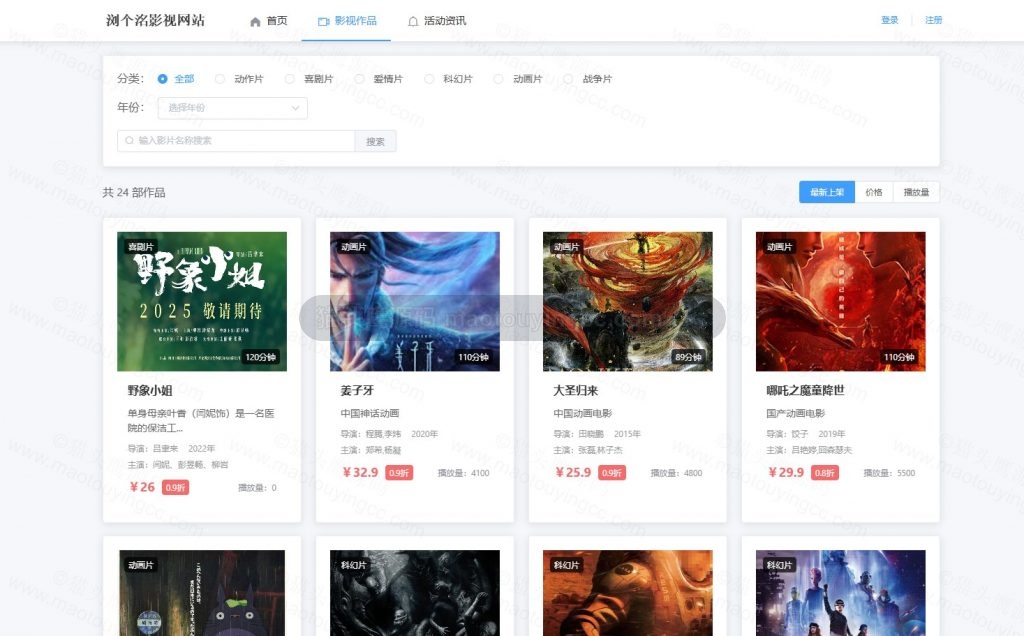Viewport: 1024px width, 636px height.
Task: Click the year dropdown chevron arrow
Action: [295, 108]
